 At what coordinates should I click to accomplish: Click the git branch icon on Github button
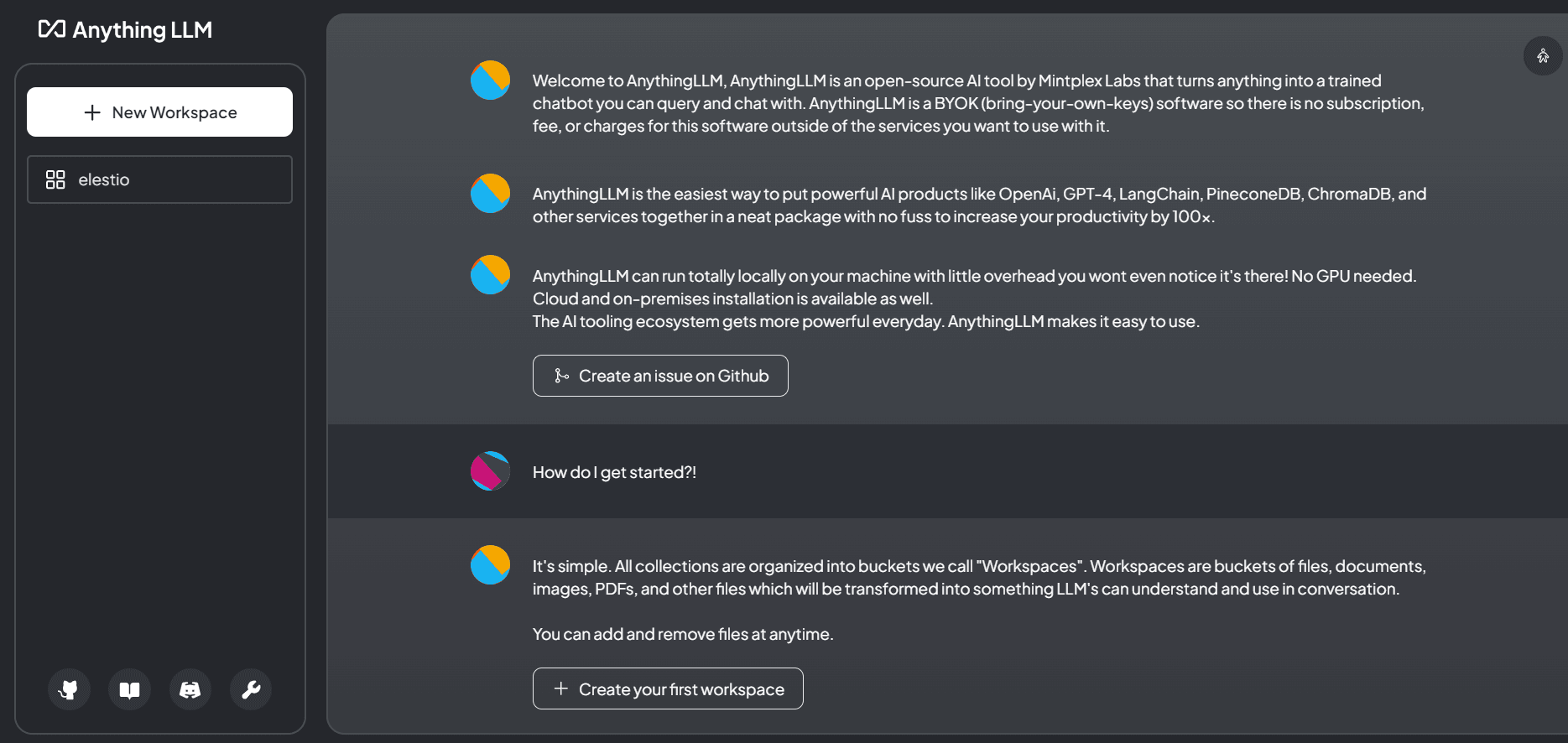point(561,376)
